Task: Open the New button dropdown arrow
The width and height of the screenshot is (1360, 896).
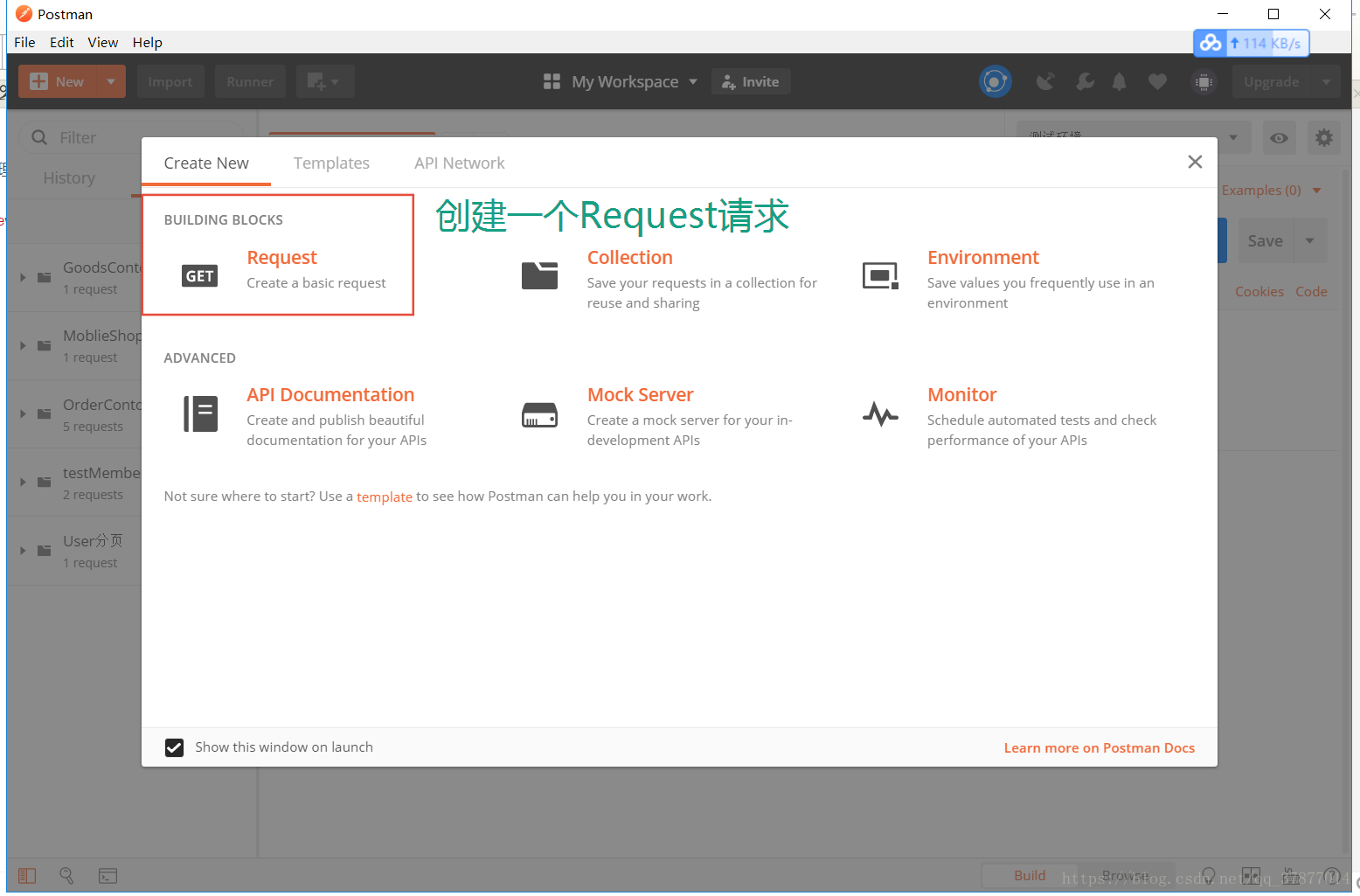Action: click(111, 81)
